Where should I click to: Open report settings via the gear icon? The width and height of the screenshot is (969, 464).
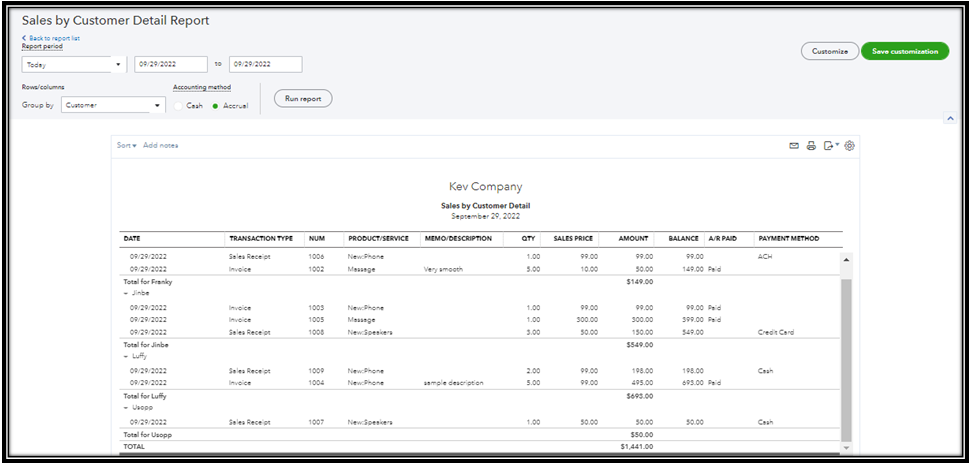coord(850,146)
